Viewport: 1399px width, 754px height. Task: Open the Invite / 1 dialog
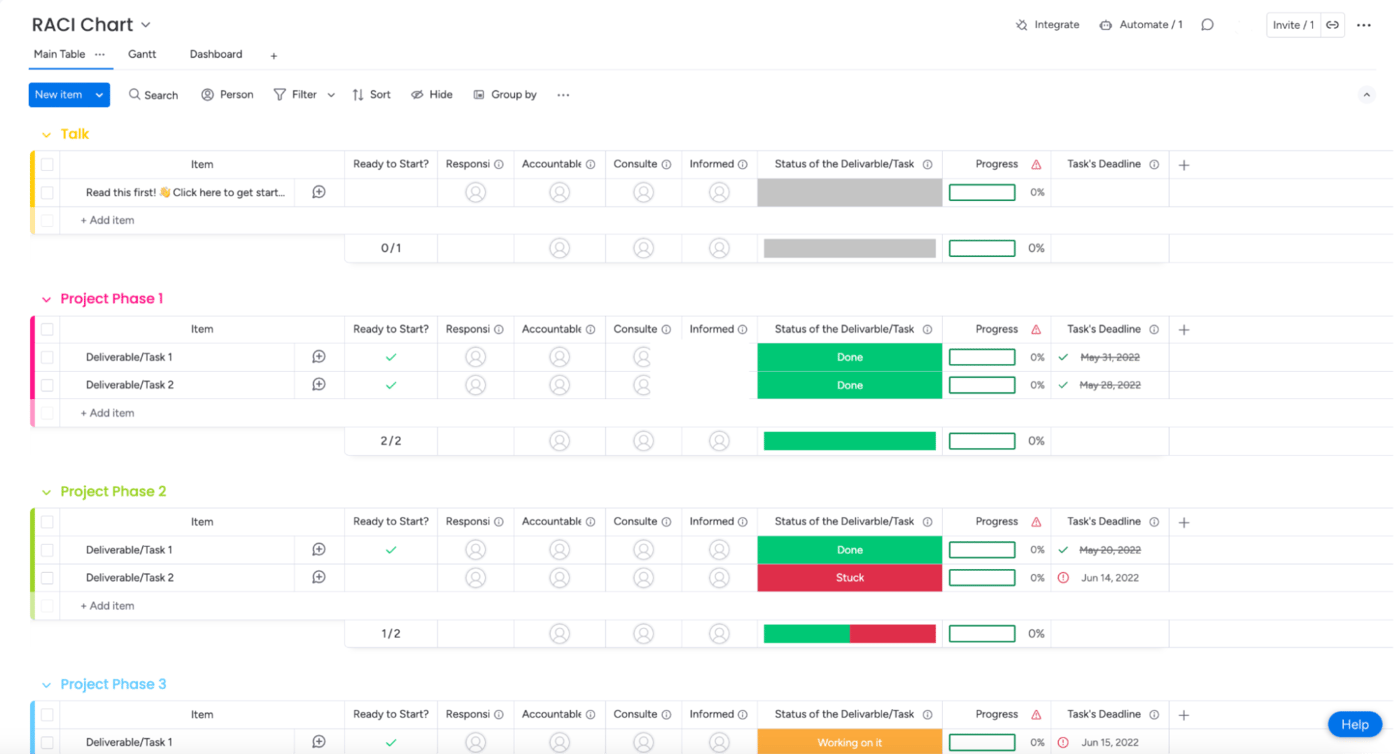(x=1293, y=24)
